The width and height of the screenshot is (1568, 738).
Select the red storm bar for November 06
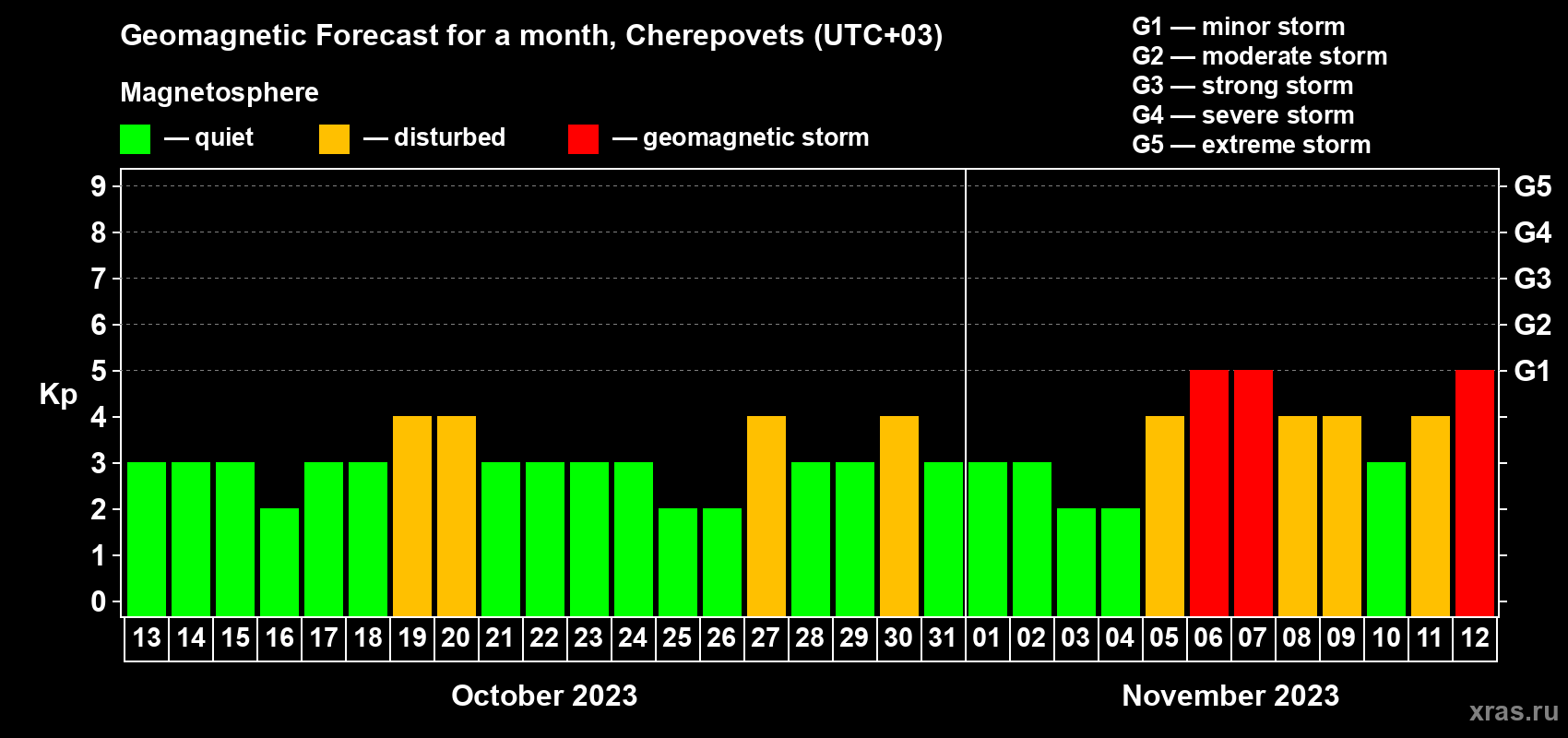coord(1209,493)
